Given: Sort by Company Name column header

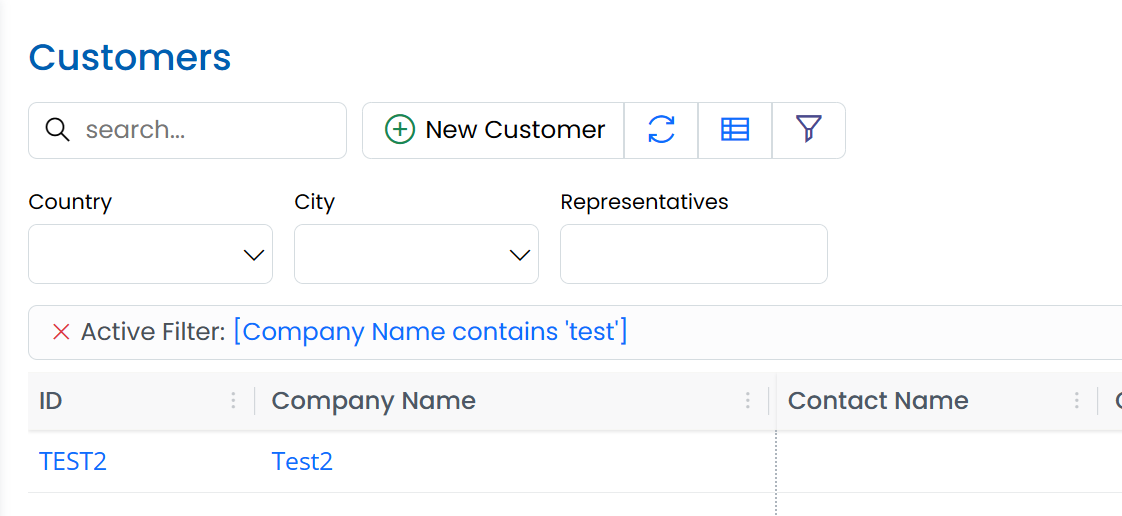Looking at the screenshot, I should 373,401.
